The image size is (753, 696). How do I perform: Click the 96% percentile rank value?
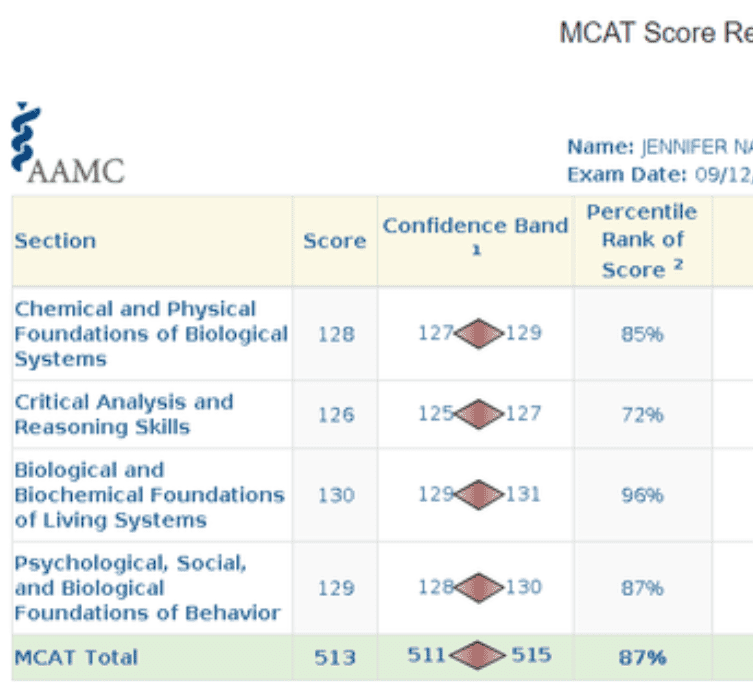(x=641, y=494)
